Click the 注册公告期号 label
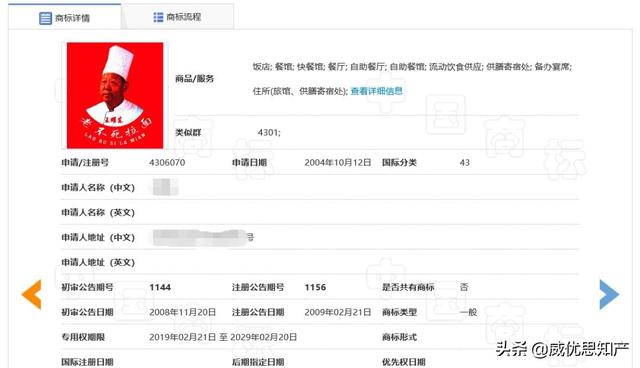This screenshot has height=368, width=640. pyautogui.click(x=258, y=287)
